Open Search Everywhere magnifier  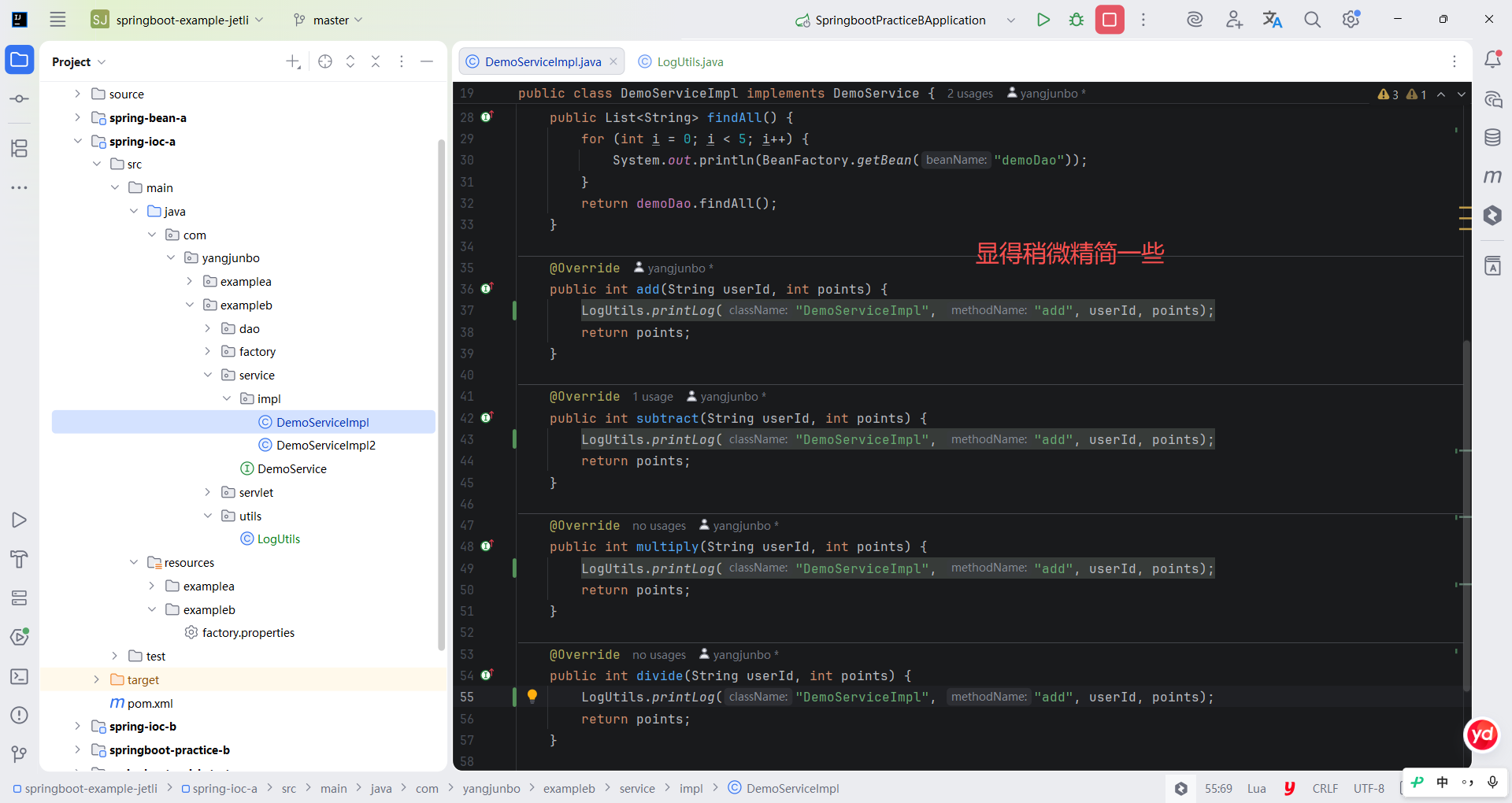pos(1312,20)
